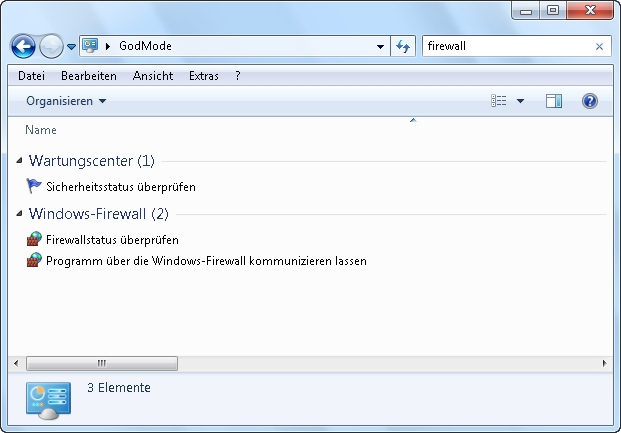Click the flag icon for Sicherheitsstatus überprüfen
The image size is (621, 433).
[x=35, y=186]
